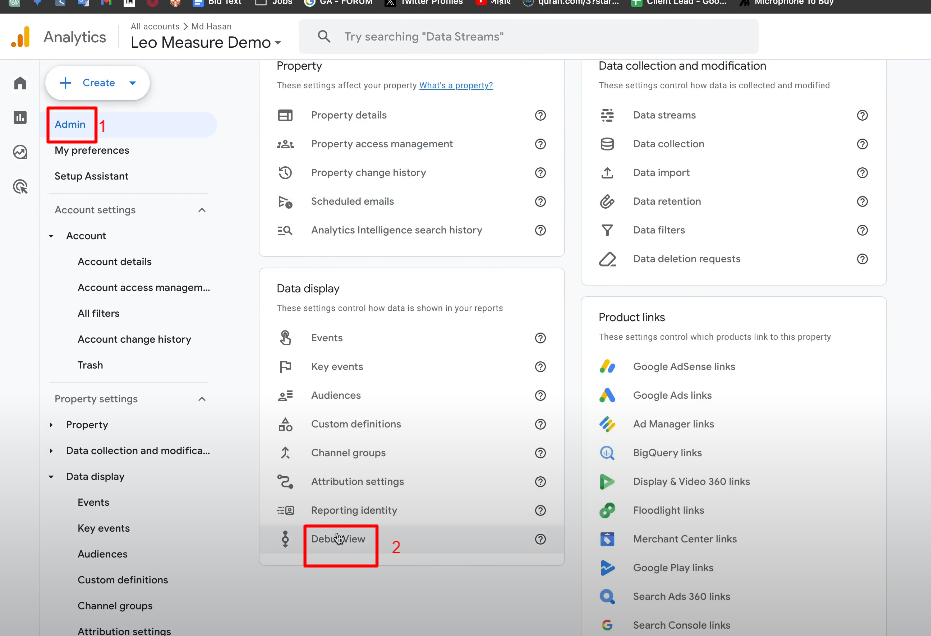Open Setup Assistant in the sidebar
Viewport: 931px width, 636px height.
pos(91,177)
